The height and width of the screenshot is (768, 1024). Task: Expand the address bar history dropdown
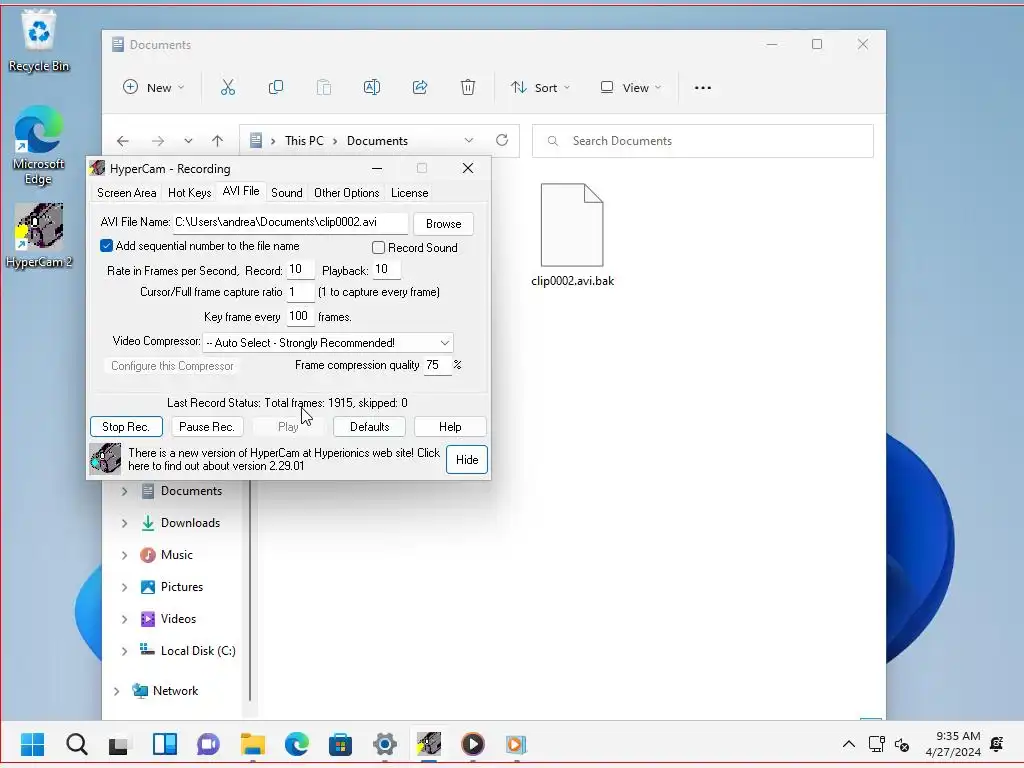[x=468, y=140]
